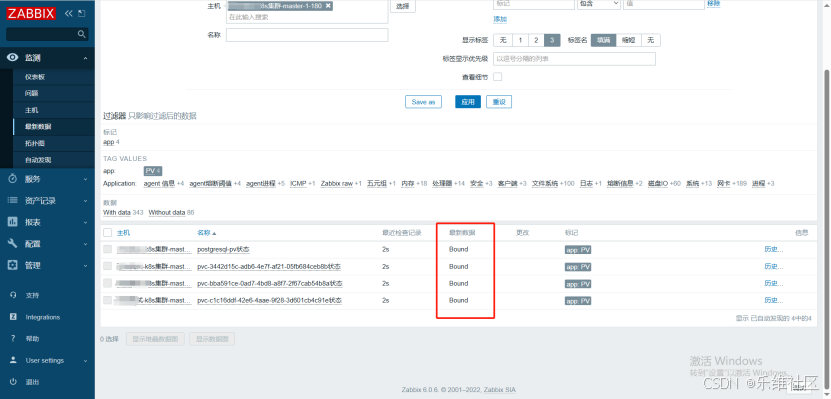This screenshot has width=831, height=399.
Task: Click the headset icon next to 支持
Action: pyautogui.click(x=13, y=295)
